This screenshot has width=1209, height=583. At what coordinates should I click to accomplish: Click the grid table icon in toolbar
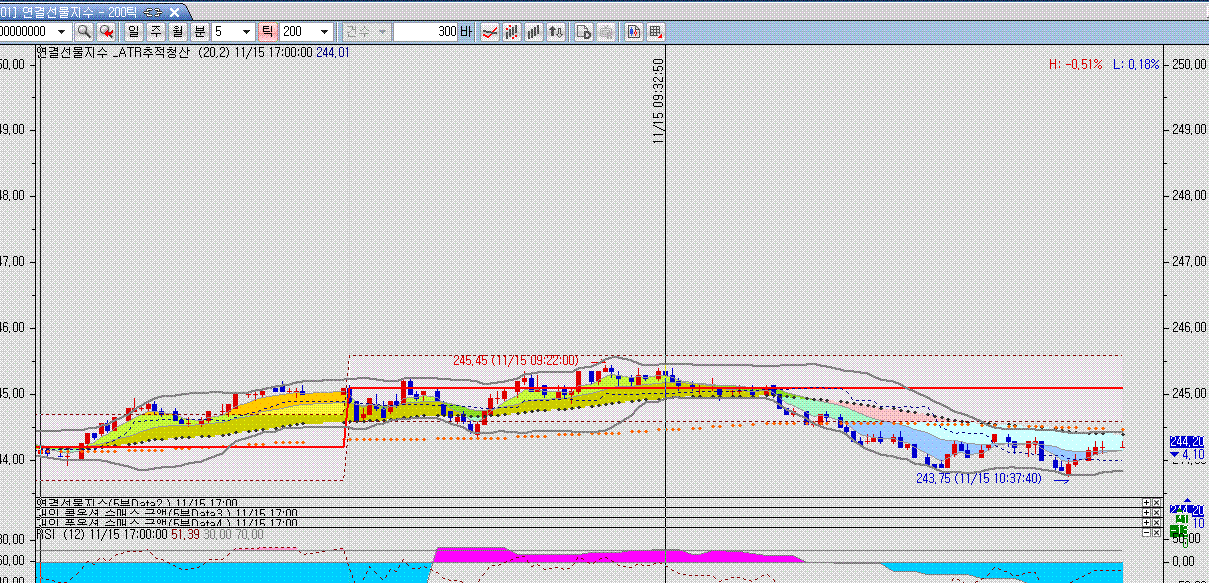click(655, 32)
